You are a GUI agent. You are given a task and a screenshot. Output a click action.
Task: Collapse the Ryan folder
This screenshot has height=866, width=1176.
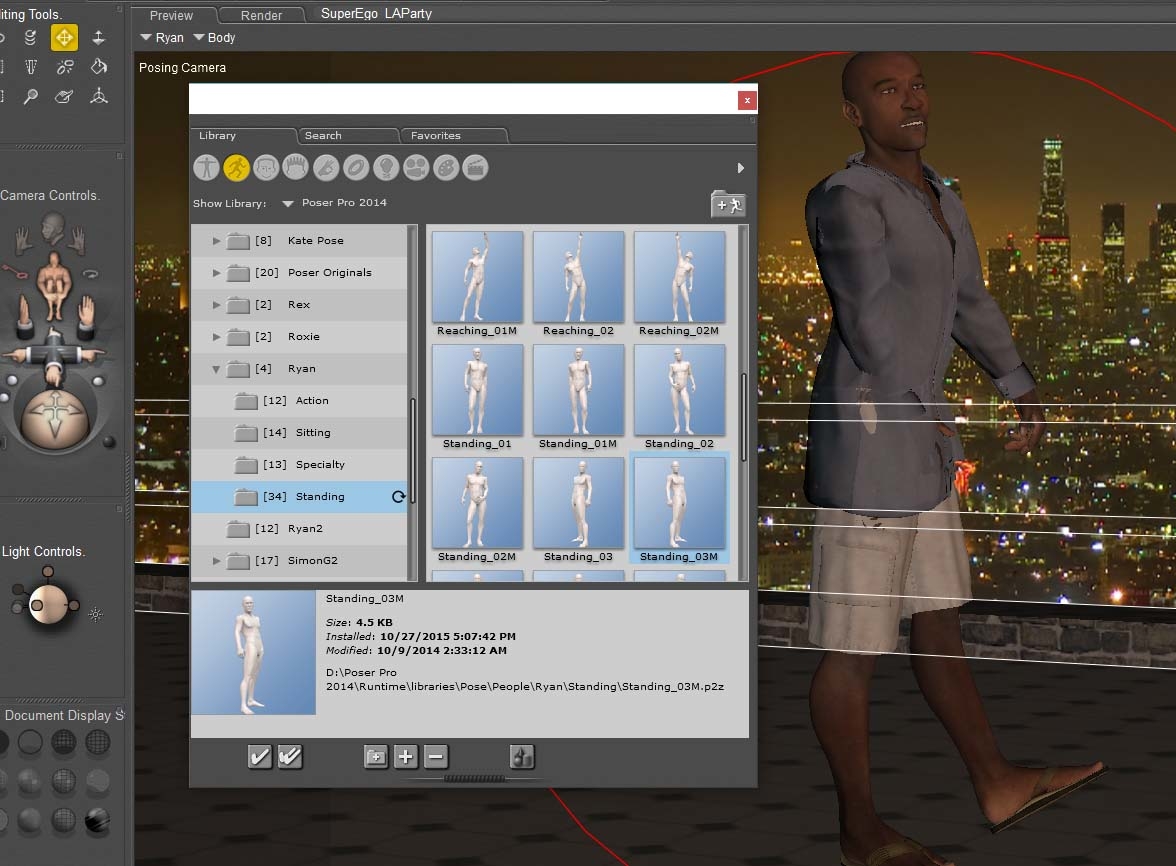217,368
